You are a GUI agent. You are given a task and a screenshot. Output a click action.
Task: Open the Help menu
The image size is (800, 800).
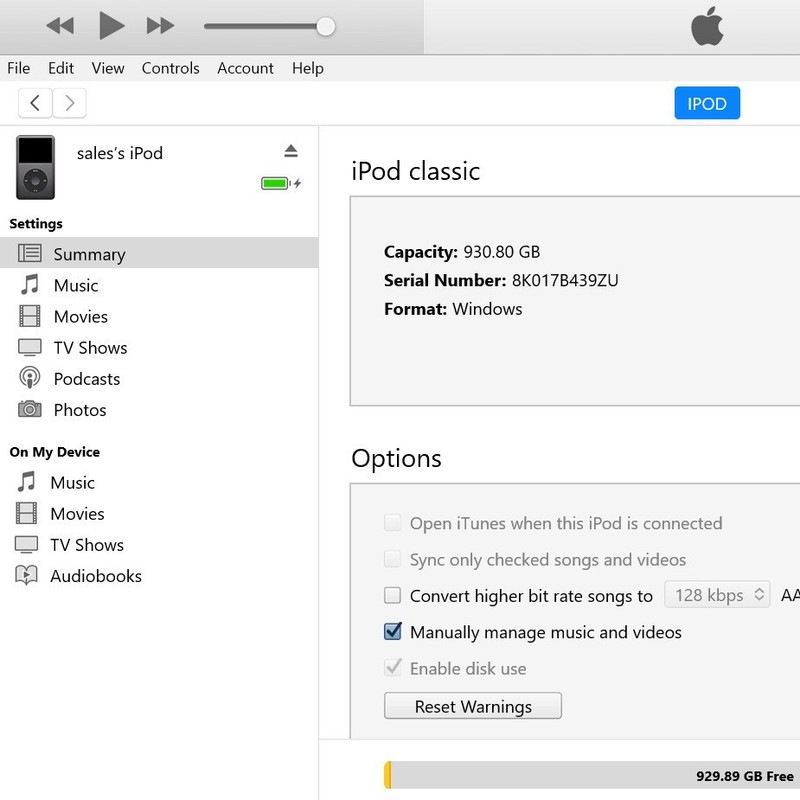308,68
